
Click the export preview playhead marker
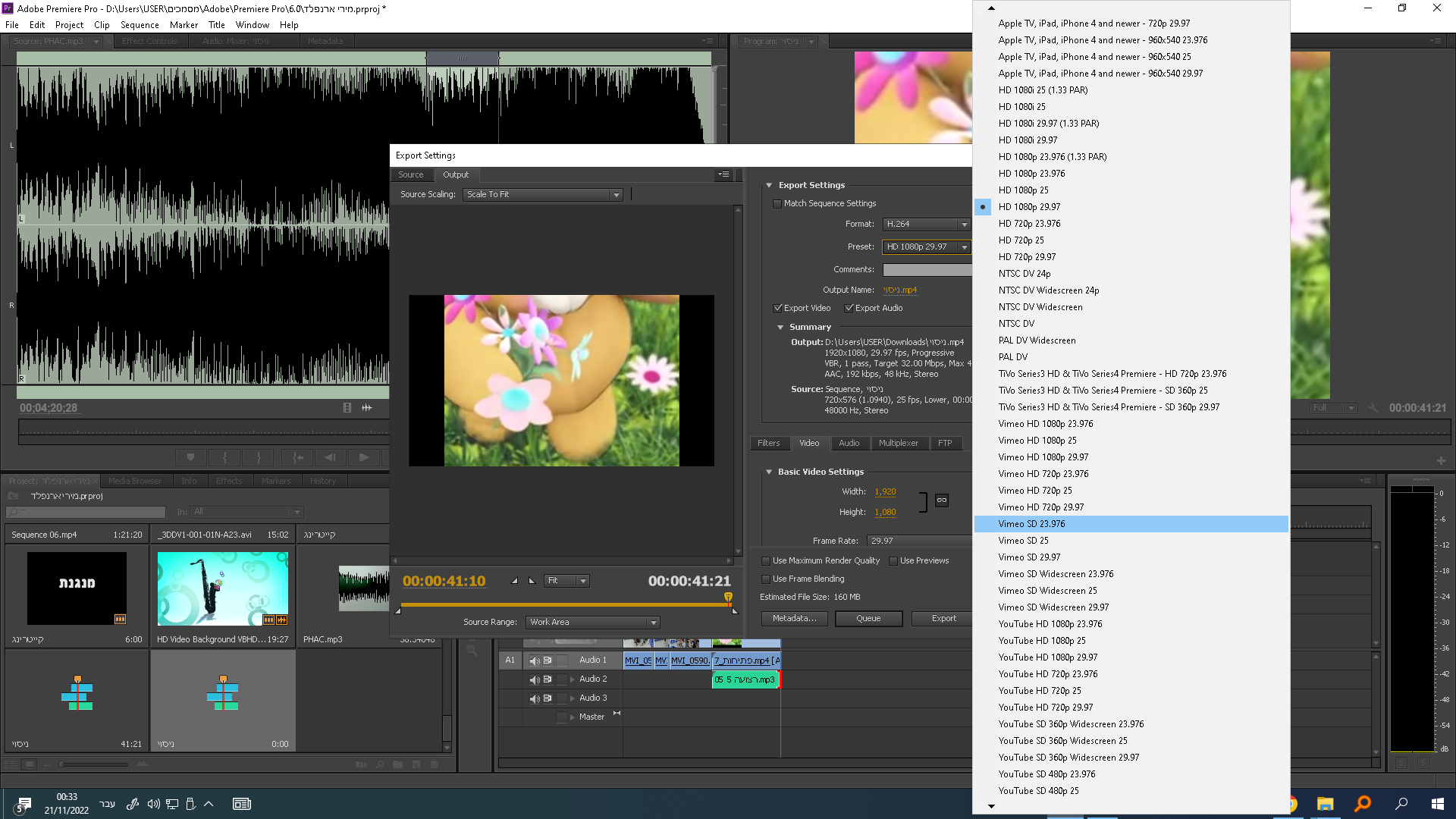pyautogui.click(x=728, y=598)
